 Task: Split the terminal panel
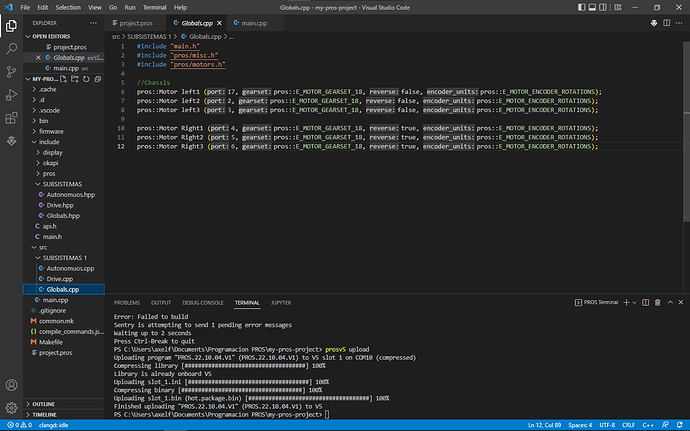click(x=646, y=302)
